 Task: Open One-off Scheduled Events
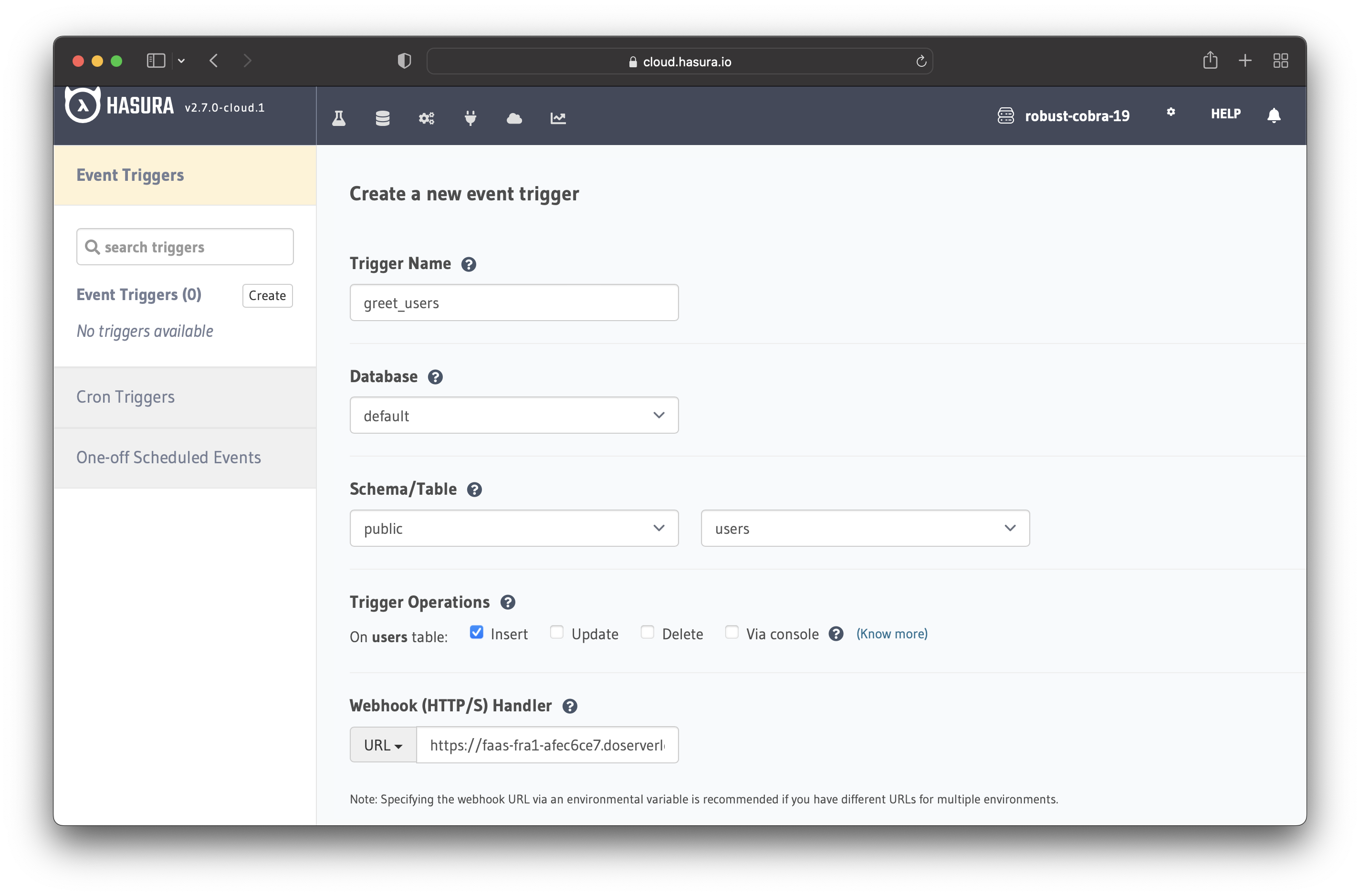pyautogui.click(x=168, y=457)
